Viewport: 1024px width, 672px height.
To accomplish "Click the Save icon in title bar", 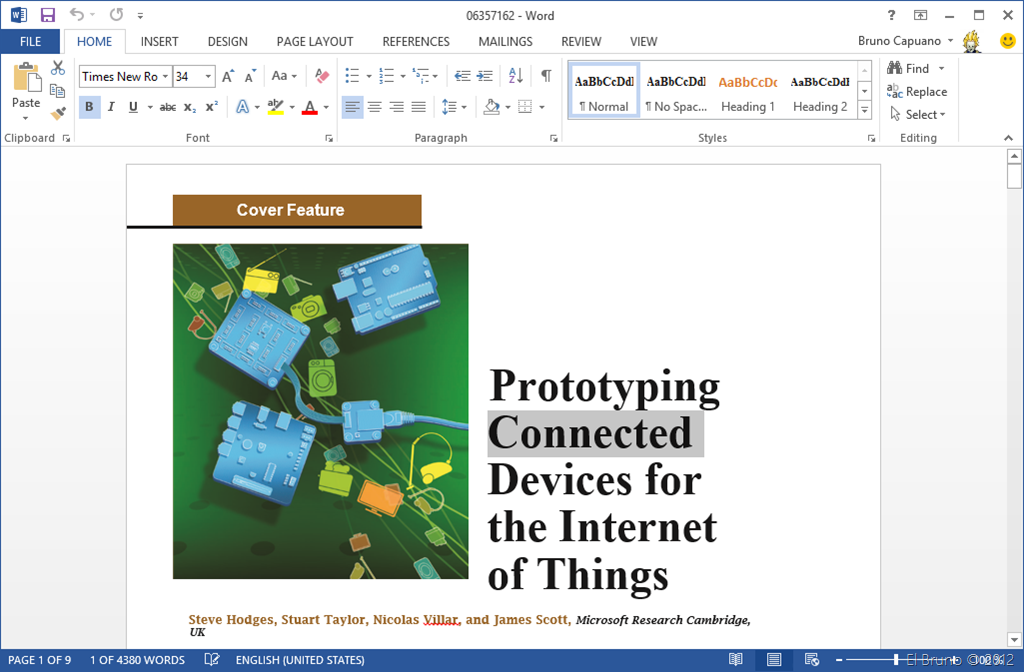I will pyautogui.click(x=48, y=15).
